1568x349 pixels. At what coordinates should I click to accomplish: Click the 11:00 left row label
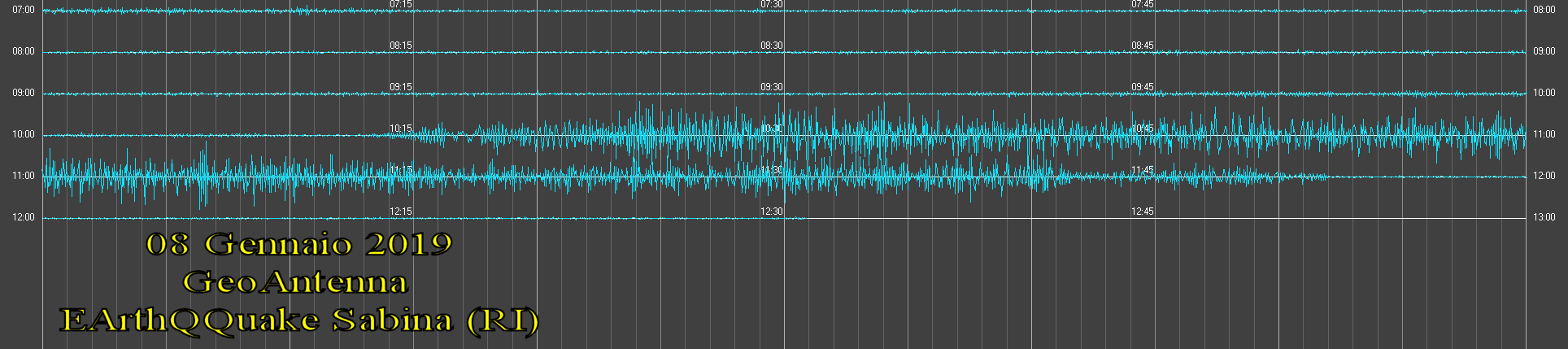pos(24,176)
